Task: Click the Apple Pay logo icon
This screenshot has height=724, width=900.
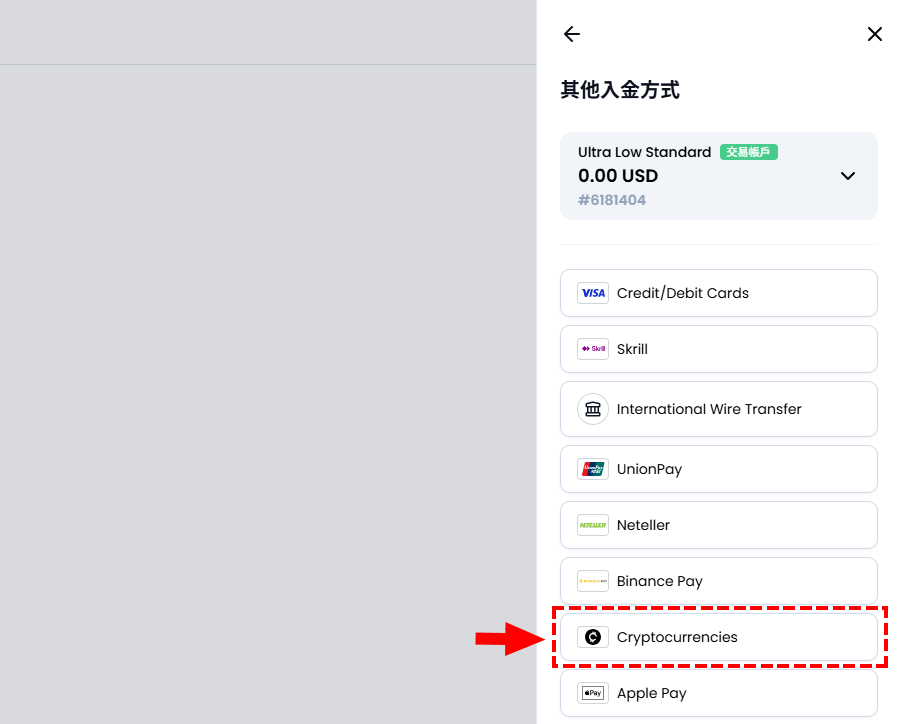Action: (x=593, y=693)
